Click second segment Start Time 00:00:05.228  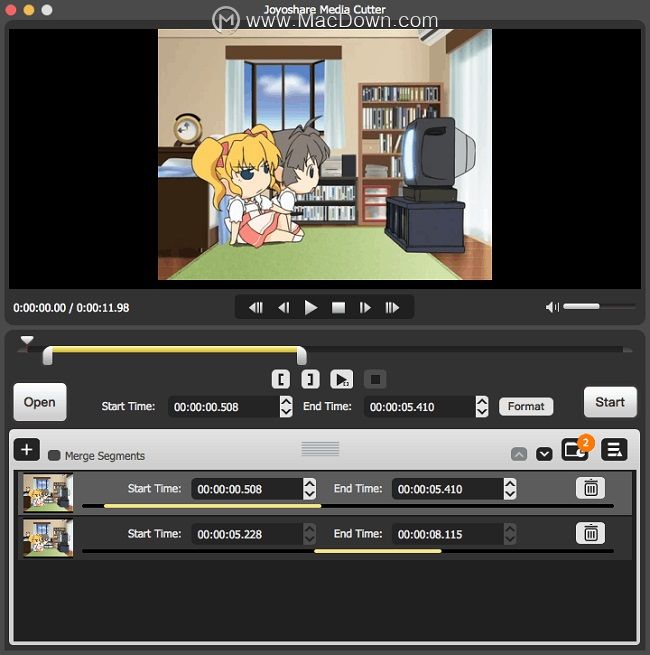point(247,534)
